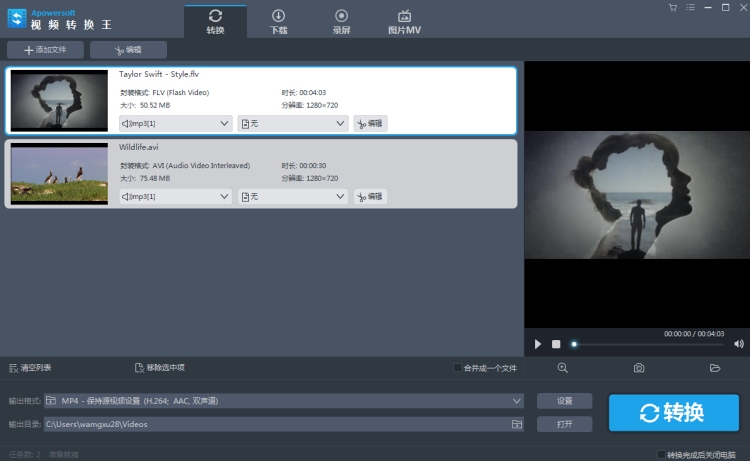Open subtitle dropdown for Taylor Swift file
The height and width of the screenshot is (461, 750).
(293, 123)
